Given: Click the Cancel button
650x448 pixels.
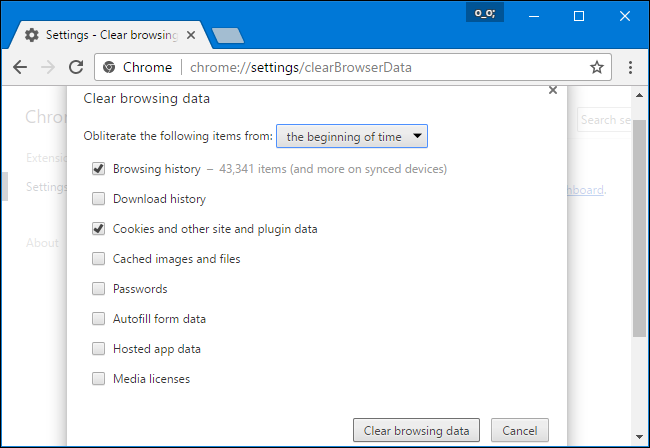Looking at the screenshot, I should click(x=518, y=431).
